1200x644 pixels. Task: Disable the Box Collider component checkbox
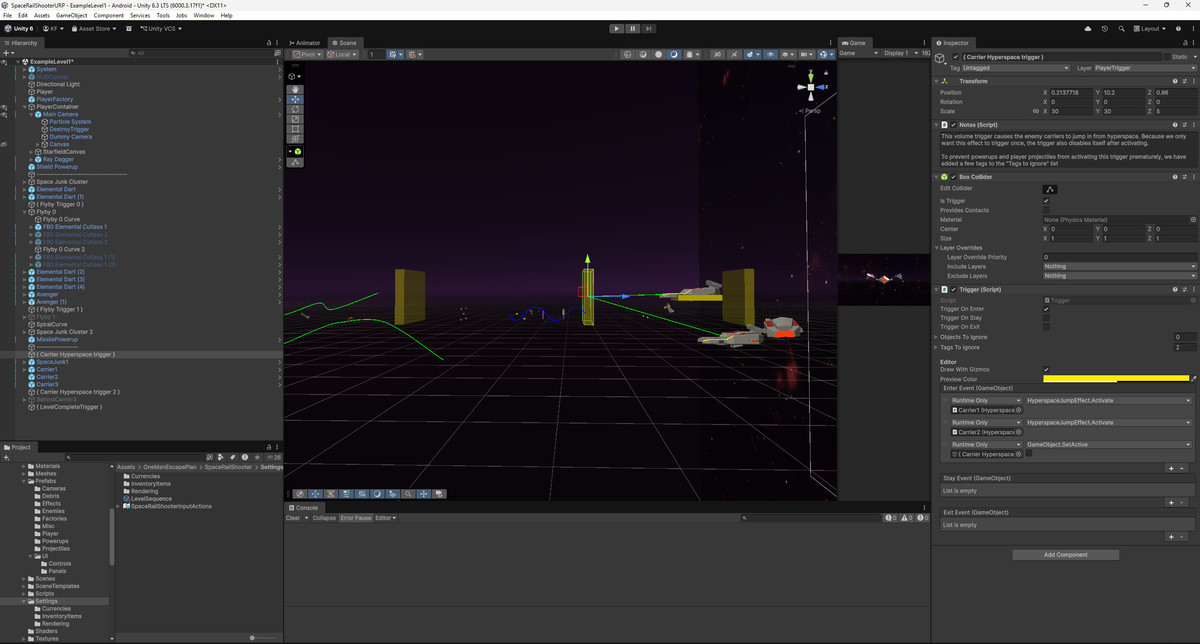[x=953, y=177]
